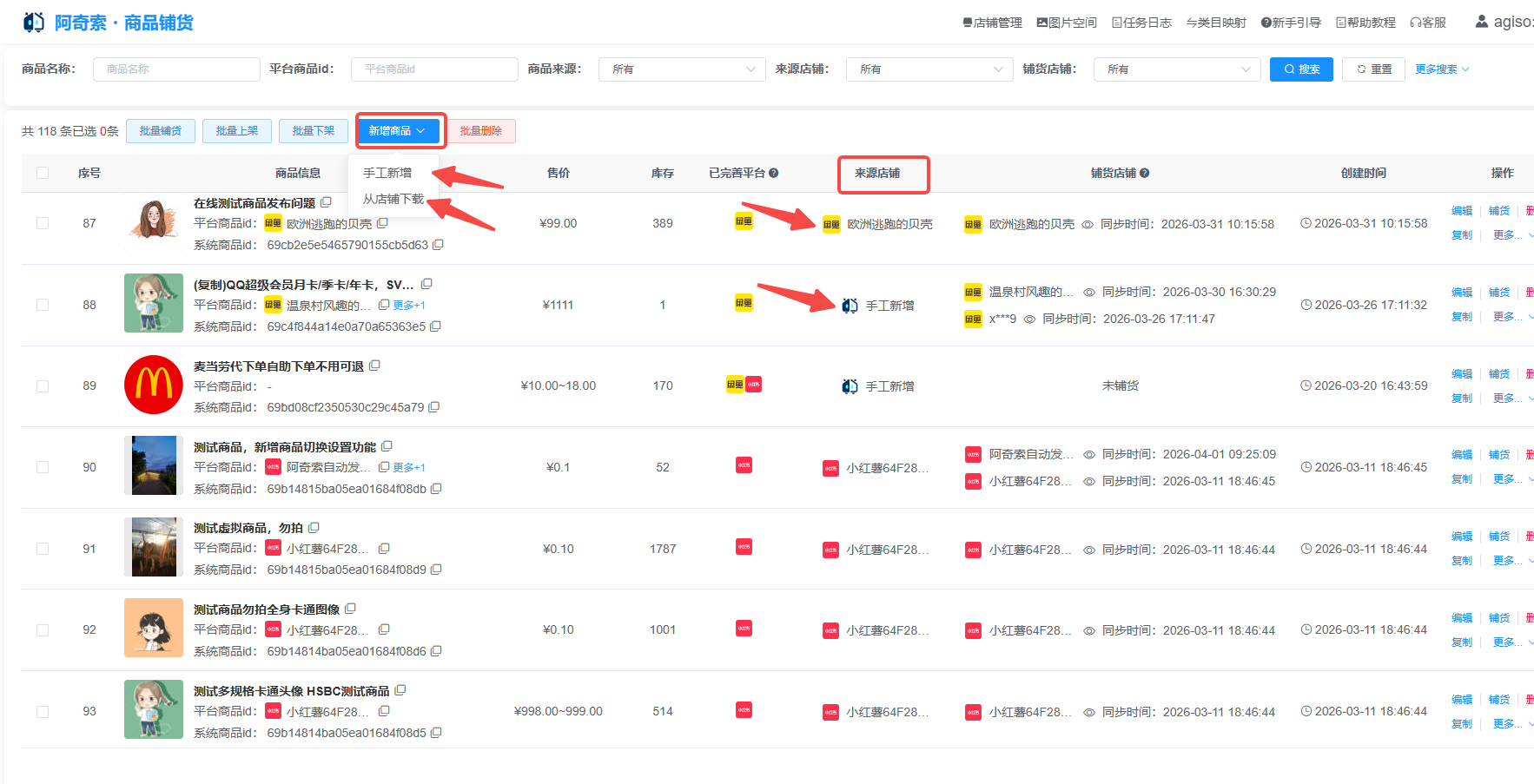This screenshot has height=784, width=1534.
Task: Open the 来源店铺 dropdown
Action: [929, 69]
